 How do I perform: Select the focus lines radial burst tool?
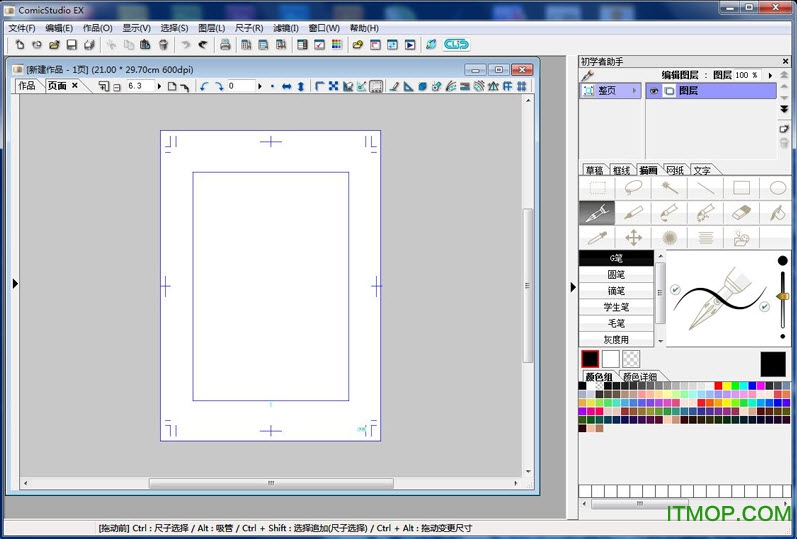pyautogui.click(x=669, y=237)
